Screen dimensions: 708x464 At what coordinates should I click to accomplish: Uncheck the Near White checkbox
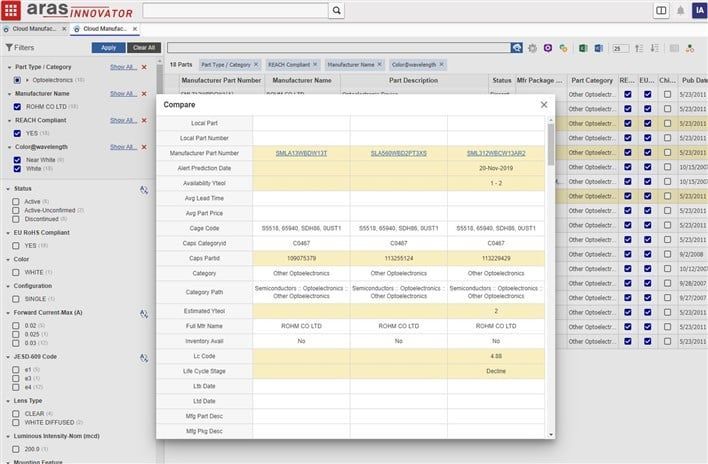tap(16, 160)
